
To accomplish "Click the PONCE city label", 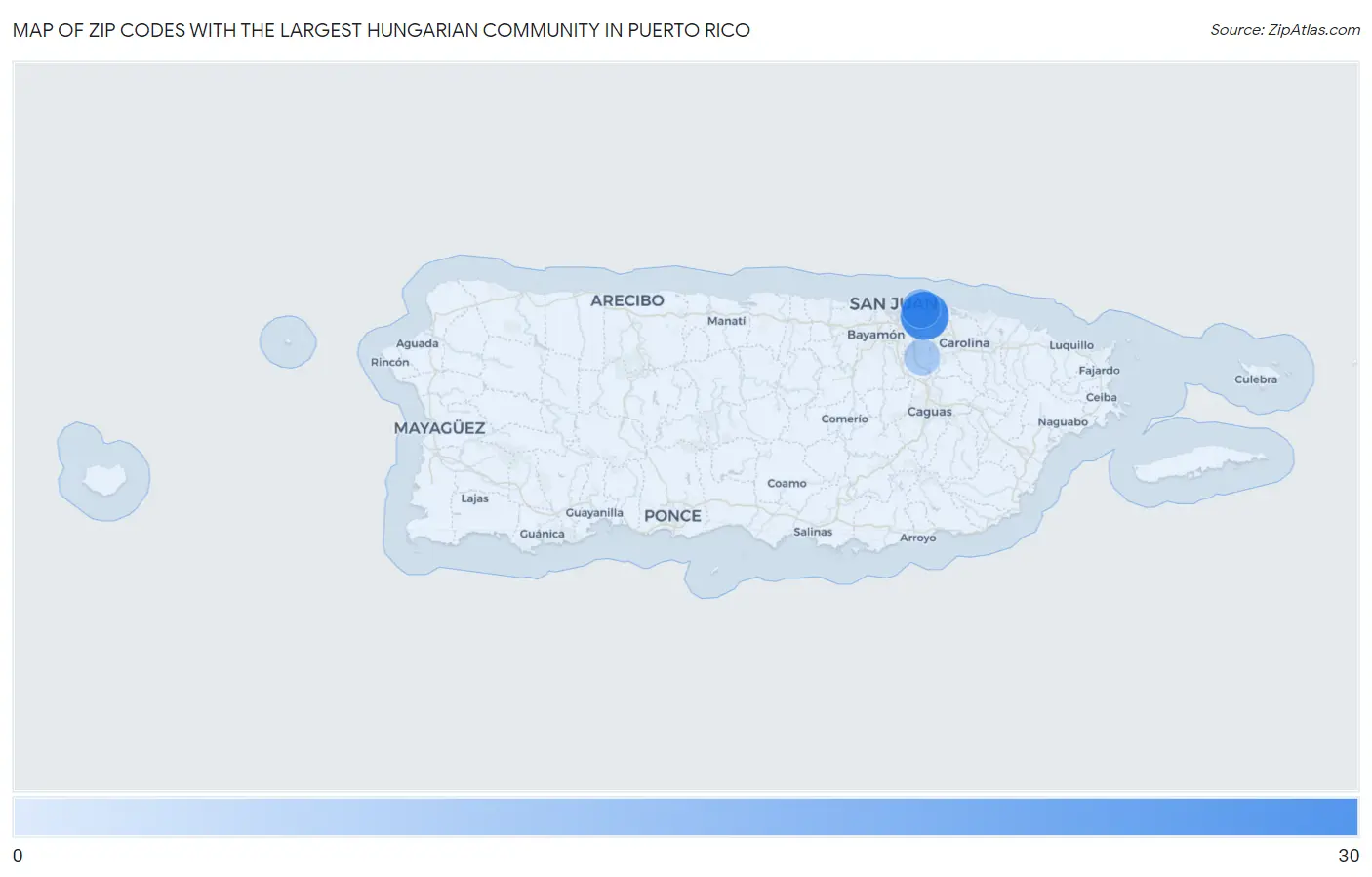I will tap(672, 516).
